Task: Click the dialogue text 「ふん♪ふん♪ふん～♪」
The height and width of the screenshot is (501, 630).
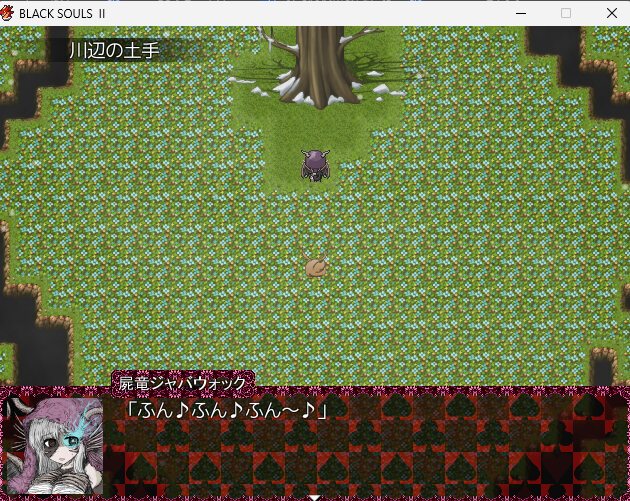Action: pos(226,411)
